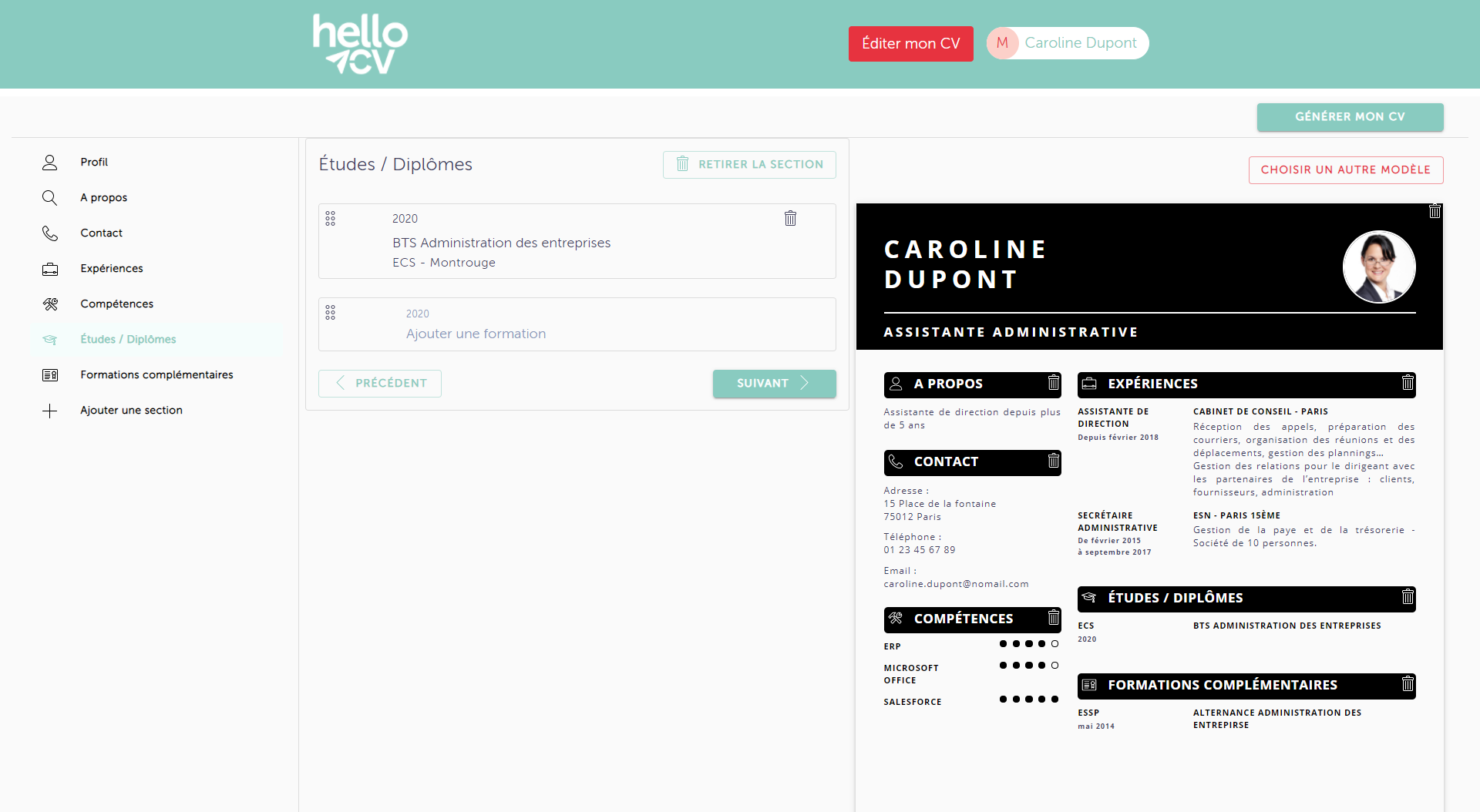
Task: Click 'ECS - Montrouge' school text
Action: point(444,263)
